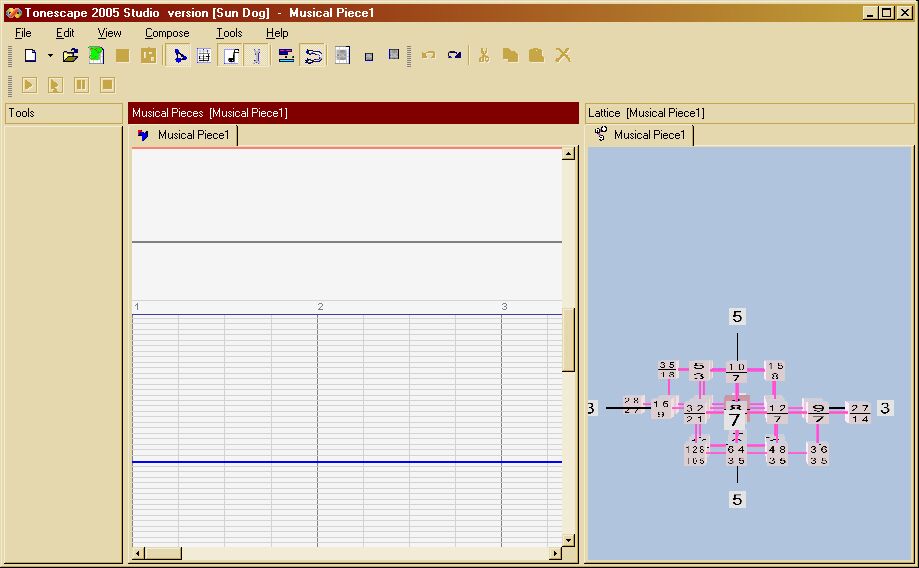This screenshot has height=568, width=919.
Task: Minimize the Tonescape window
Action: tap(870, 12)
